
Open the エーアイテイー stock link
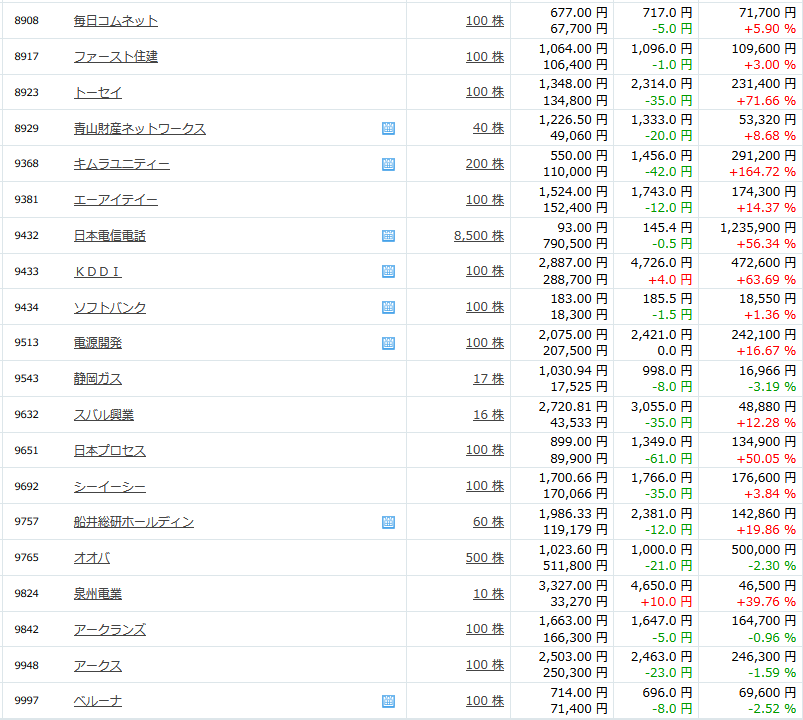[x=116, y=200]
